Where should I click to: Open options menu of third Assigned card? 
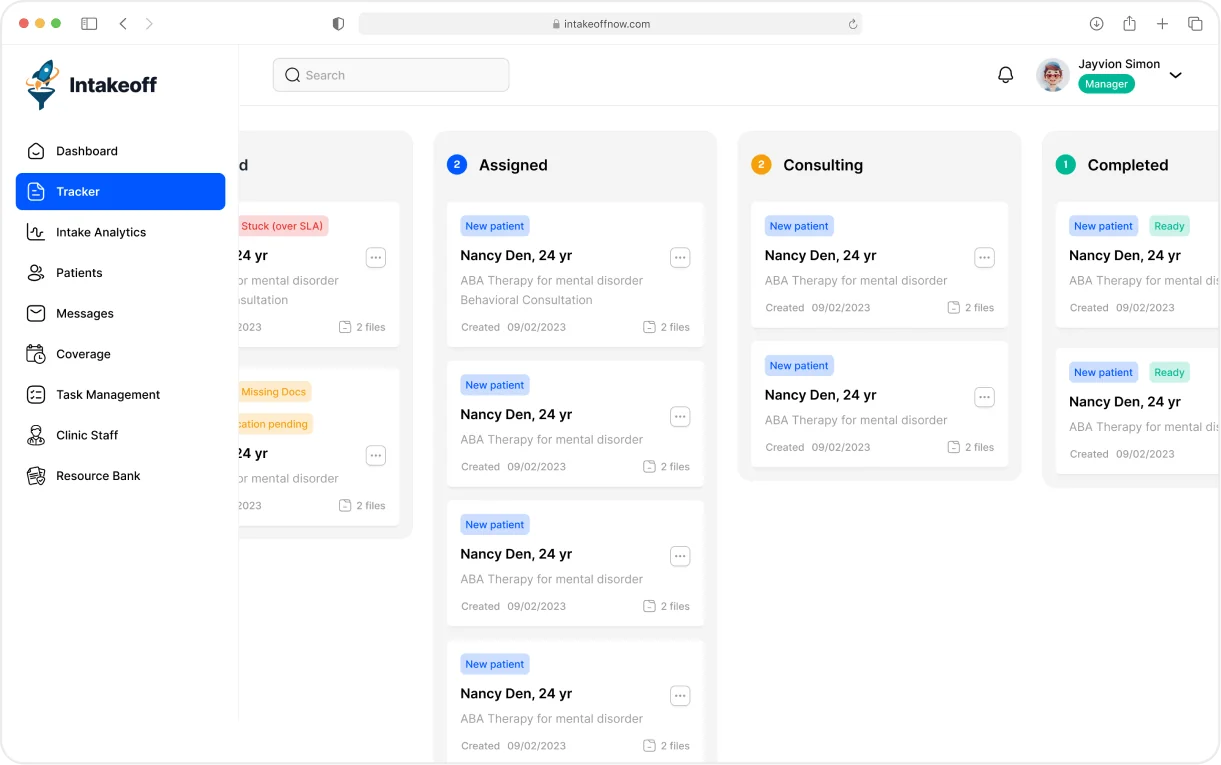point(680,557)
